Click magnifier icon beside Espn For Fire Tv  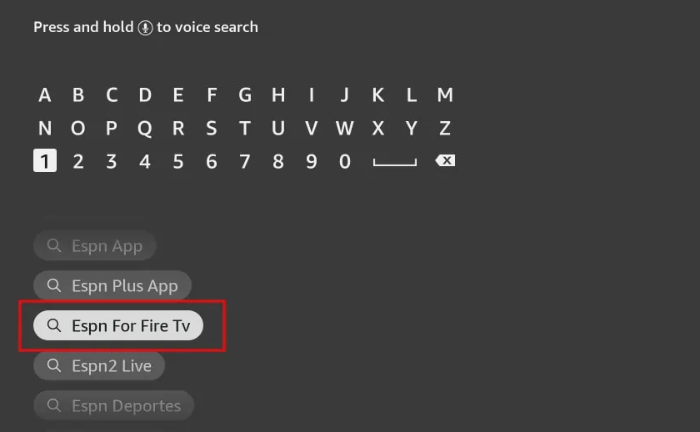[x=54, y=325]
